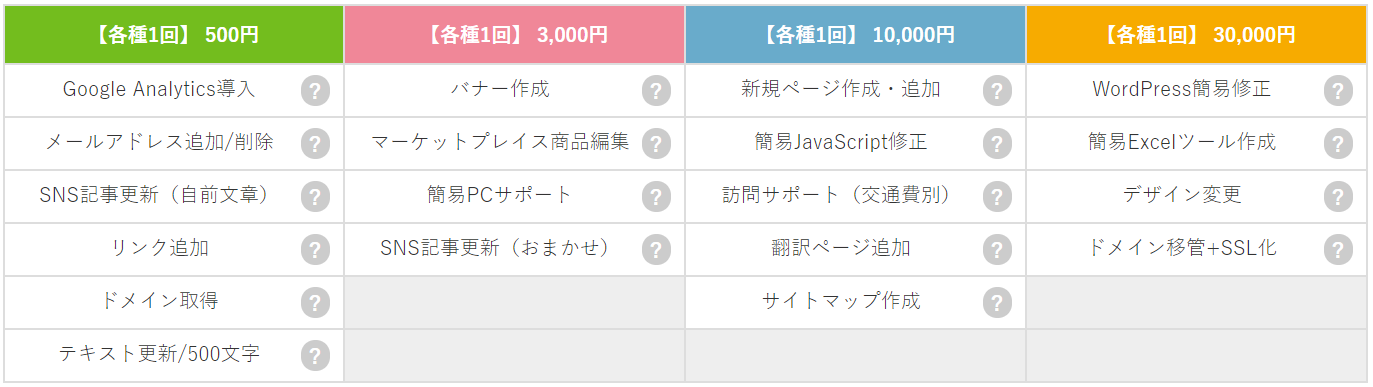Click the 翻訳ページ追加 service text
Viewport: 1373px width, 387px height.
pos(841,248)
